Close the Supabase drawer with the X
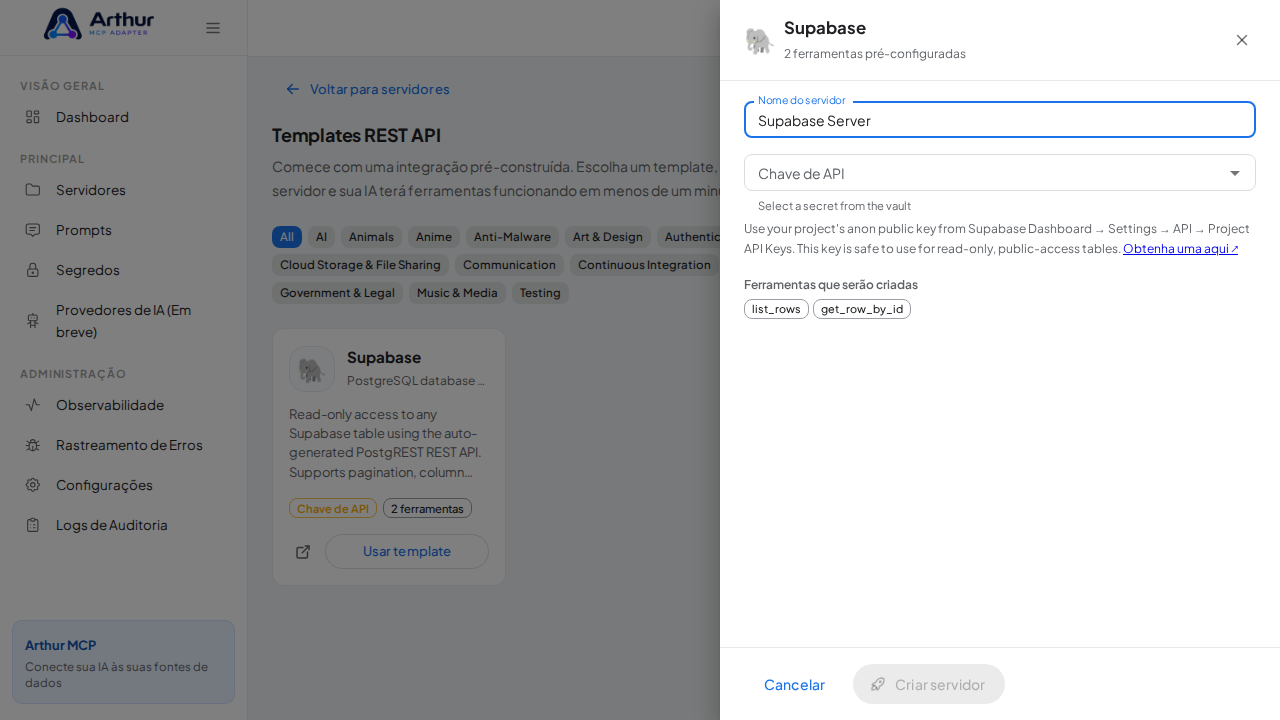The height and width of the screenshot is (720, 1280). pos(1242,40)
